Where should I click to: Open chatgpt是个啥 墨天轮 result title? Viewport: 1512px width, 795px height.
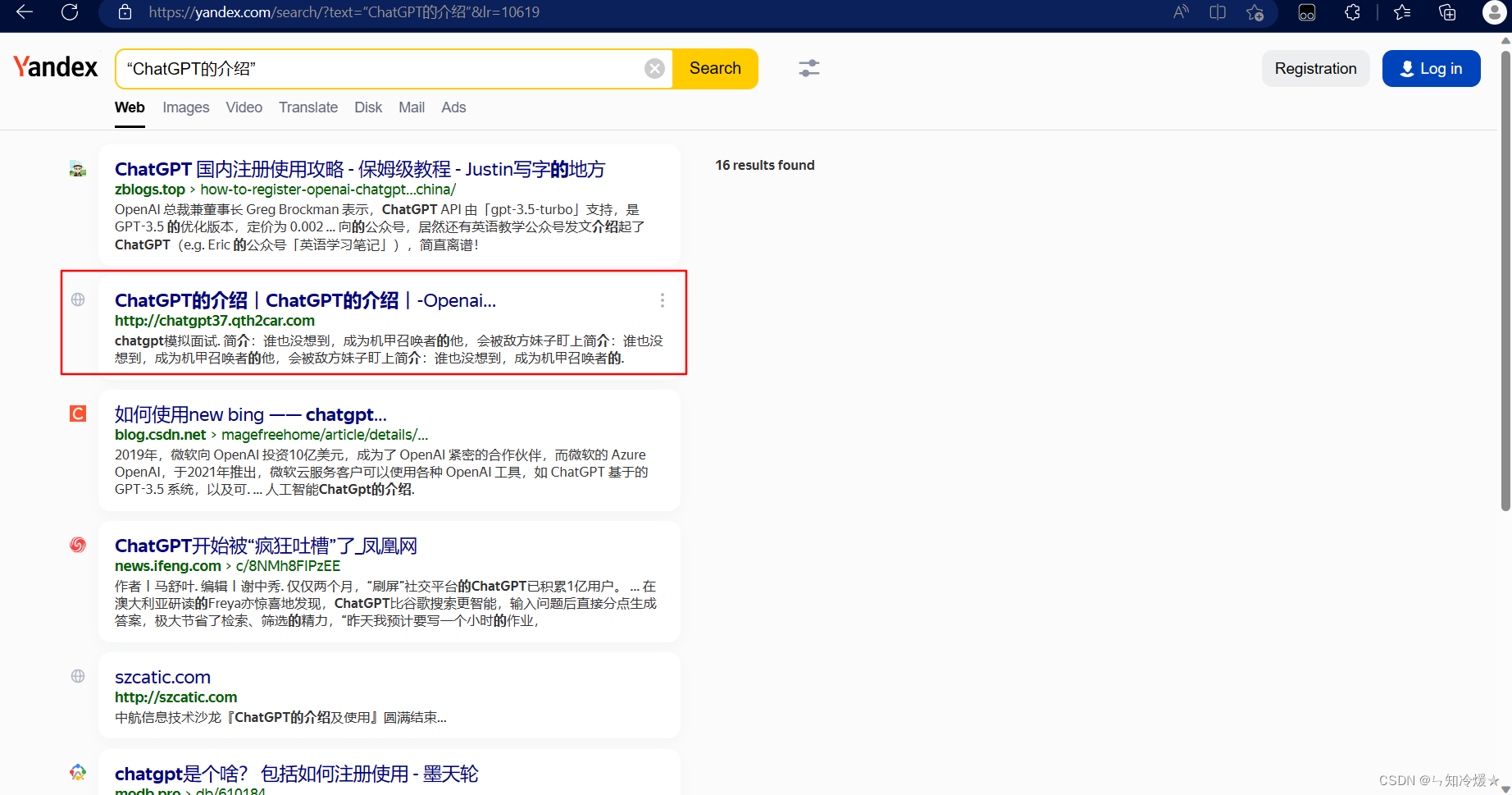297,774
